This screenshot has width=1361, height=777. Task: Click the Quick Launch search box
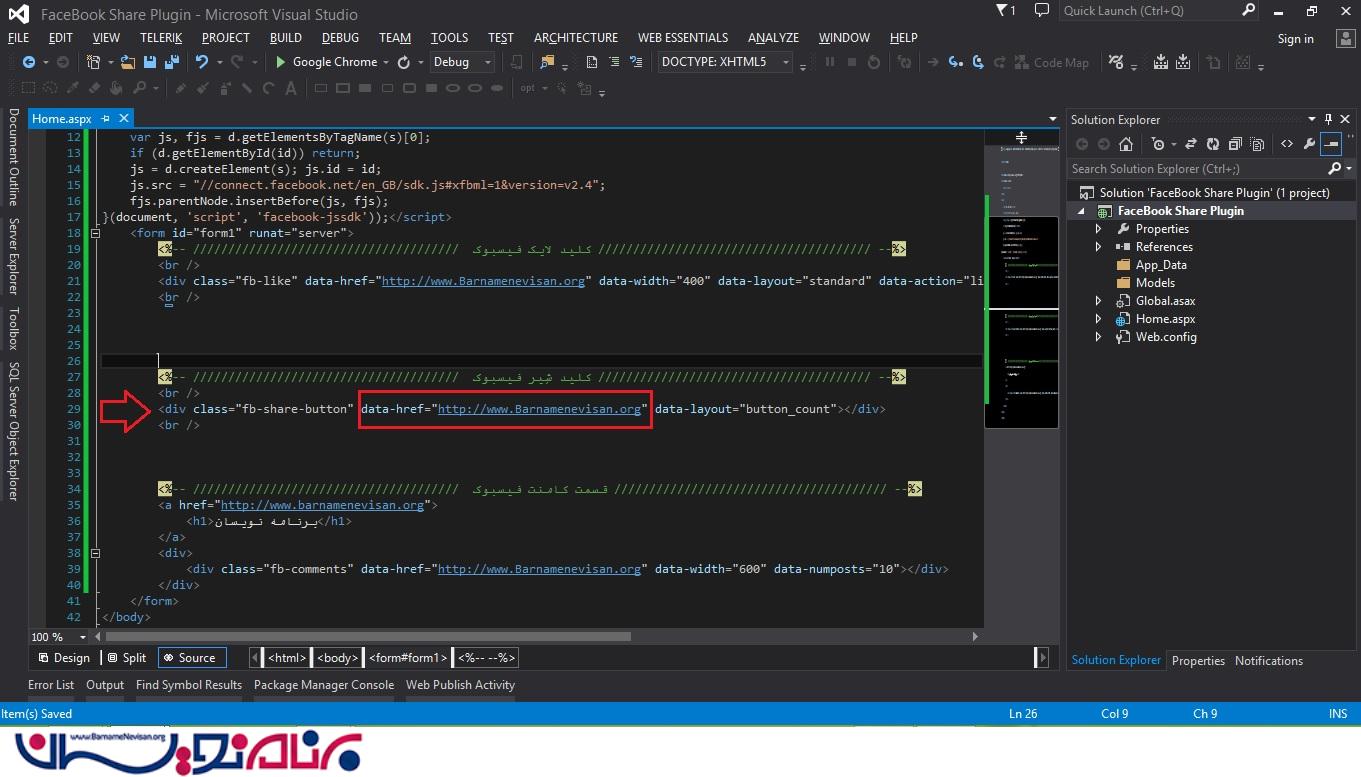tap(1150, 11)
